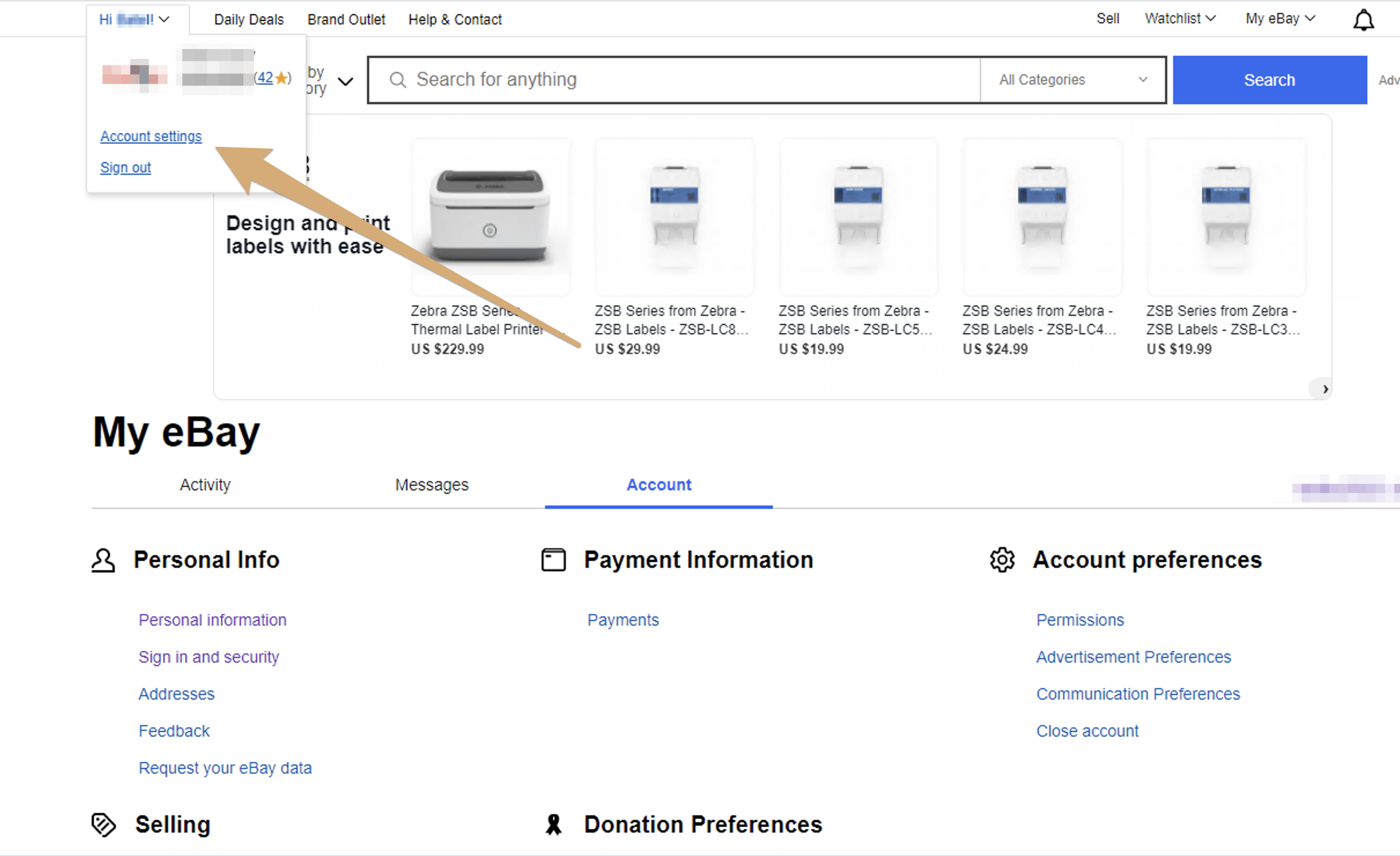Open Help & Contact in top navigation
The image size is (1400, 856).
point(455,20)
